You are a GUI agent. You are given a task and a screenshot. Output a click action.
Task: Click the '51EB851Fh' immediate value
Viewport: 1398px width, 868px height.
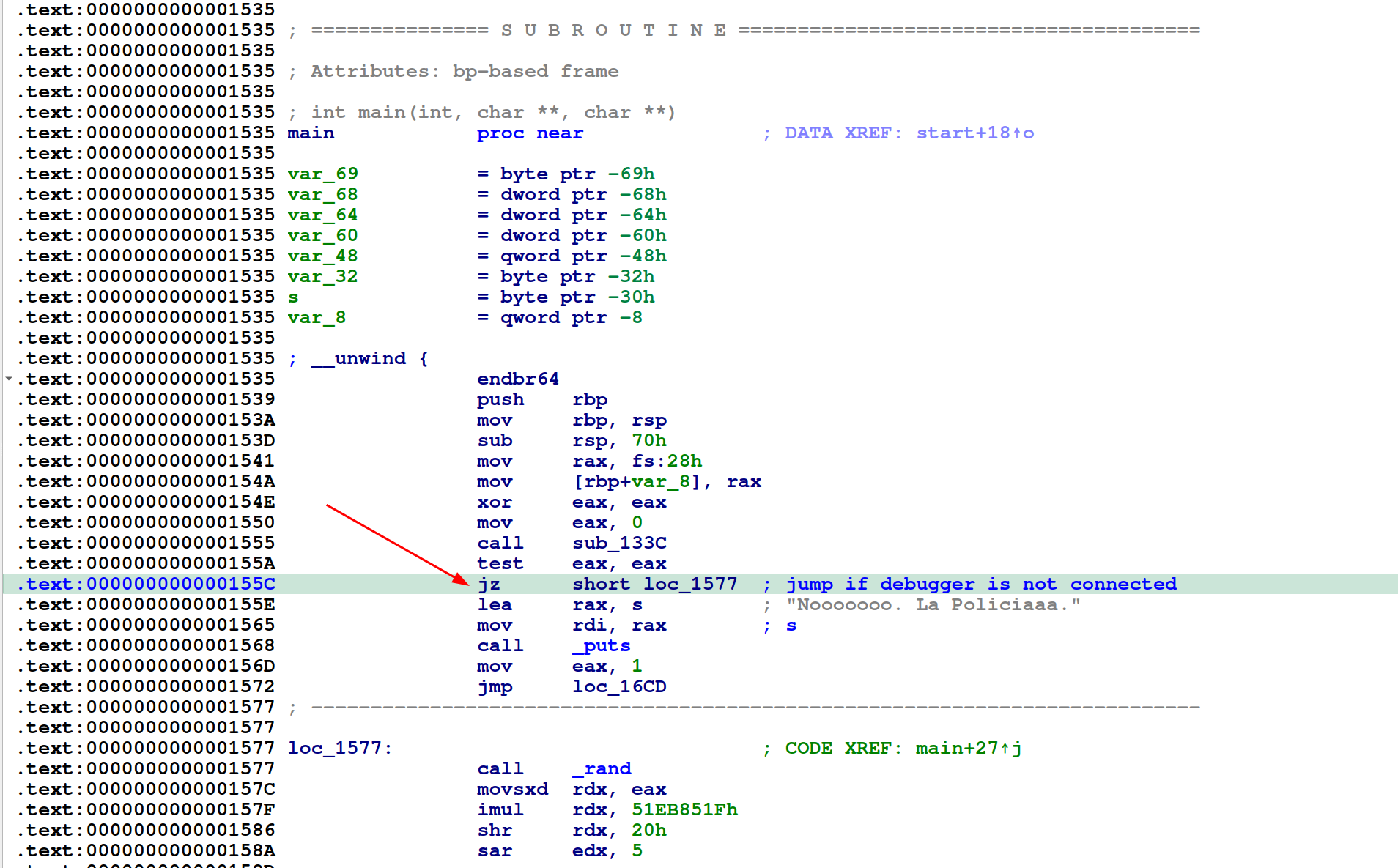point(684,809)
